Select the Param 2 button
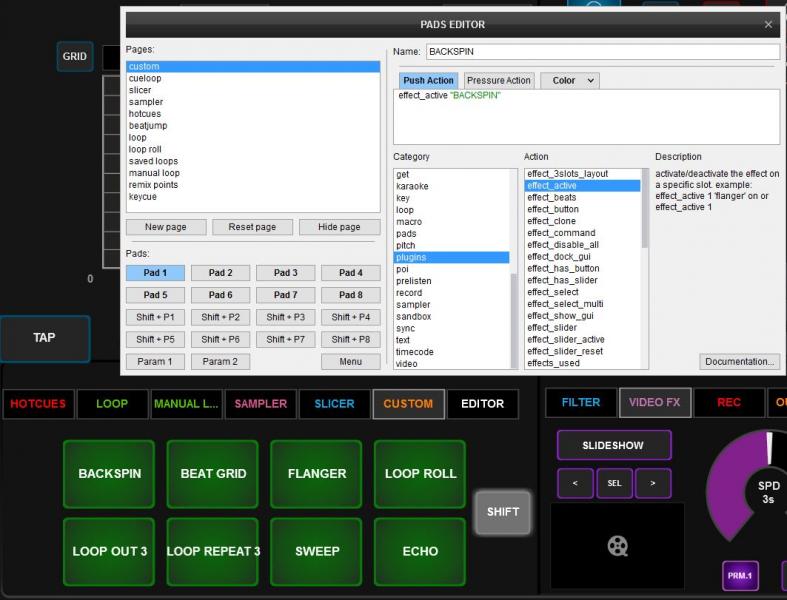This screenshot has width=787, height=600. click(220, 362)
